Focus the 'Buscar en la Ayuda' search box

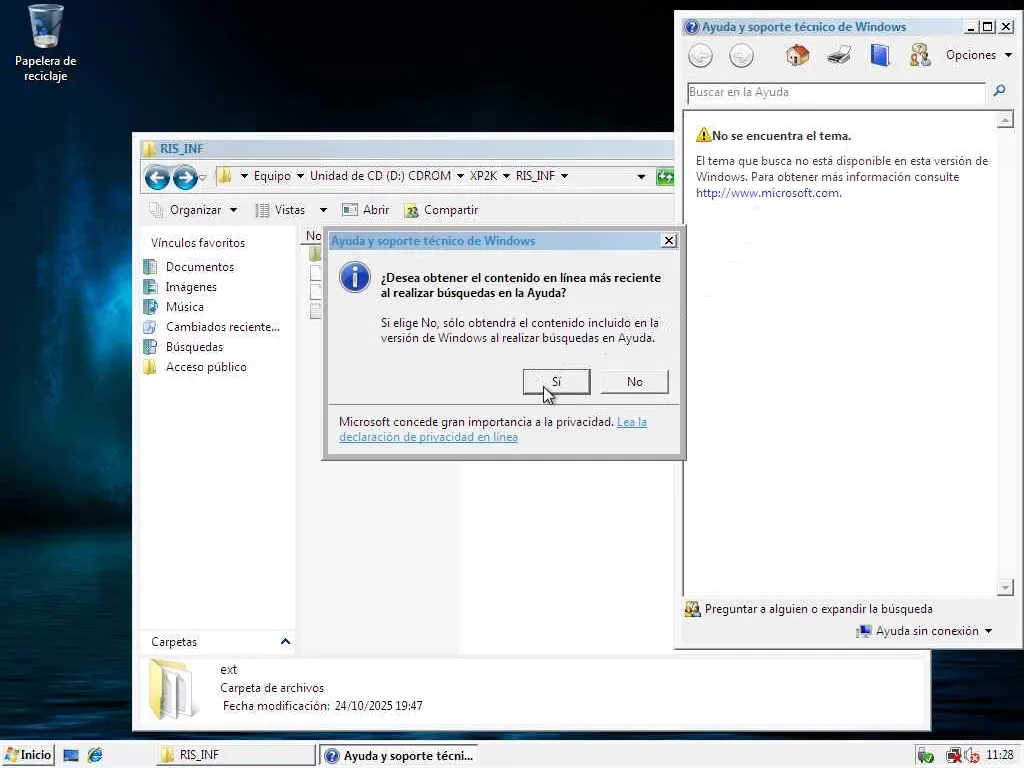click(x=836, y=92)
